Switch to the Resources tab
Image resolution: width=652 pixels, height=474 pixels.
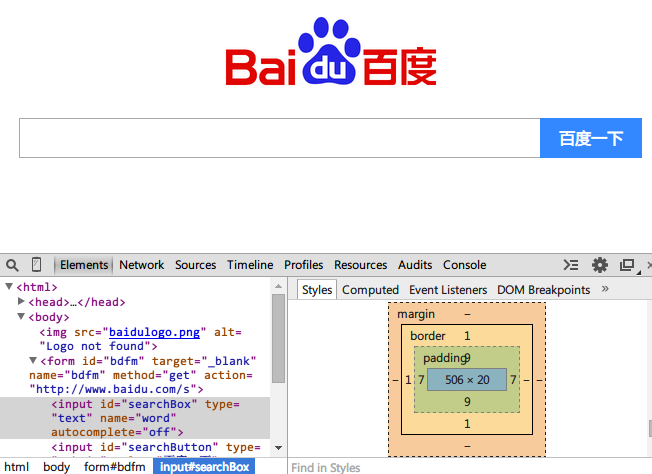coord(361,265)
